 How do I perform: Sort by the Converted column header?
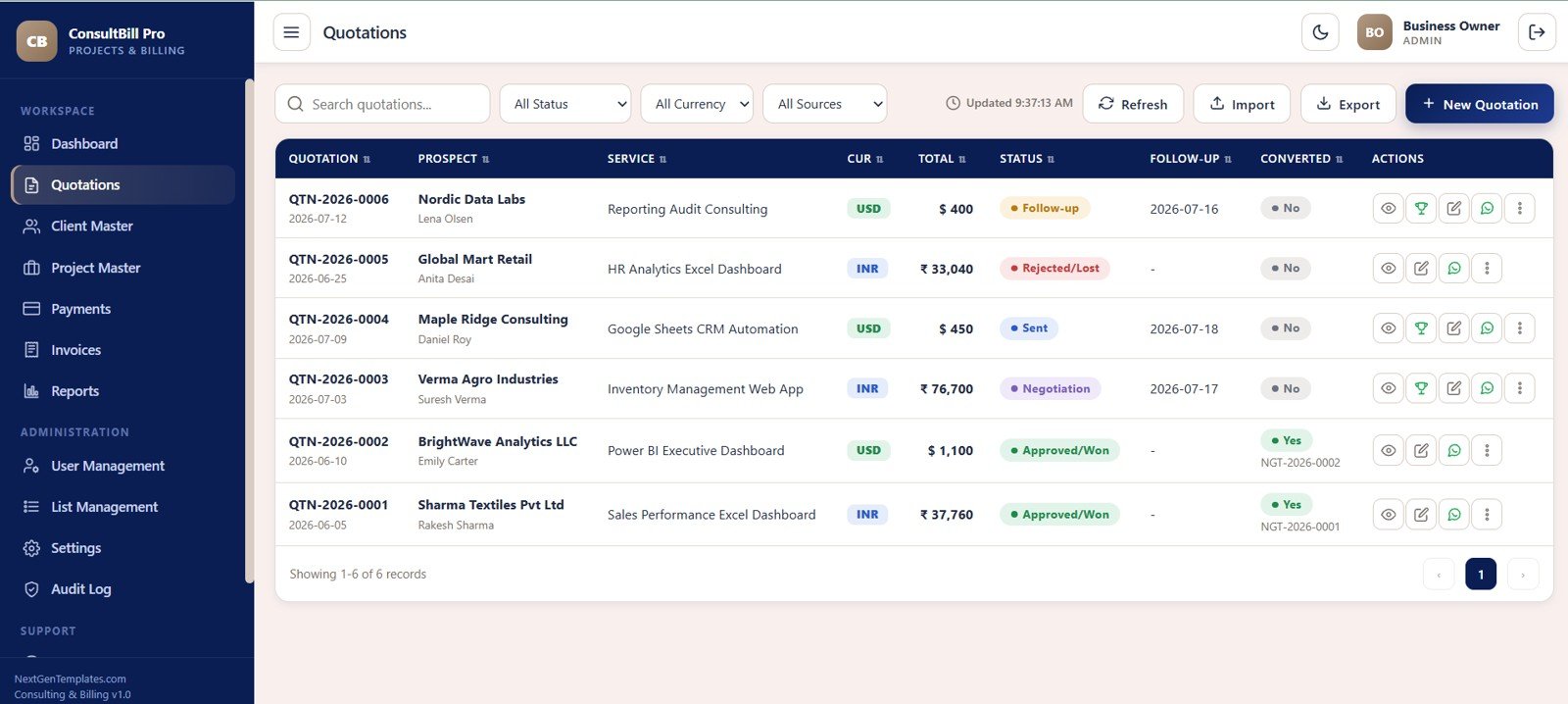(x=1301, y=159)
